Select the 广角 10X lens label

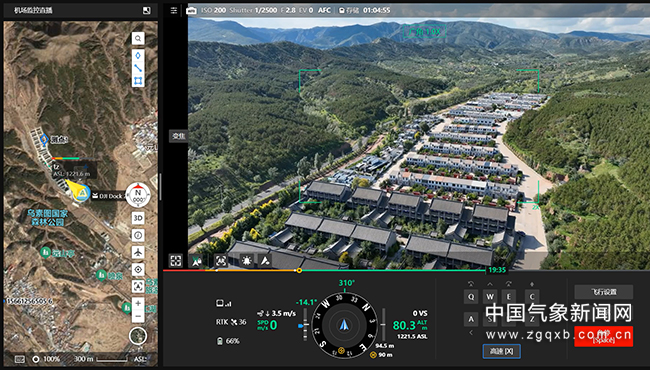tap(425, 31)
